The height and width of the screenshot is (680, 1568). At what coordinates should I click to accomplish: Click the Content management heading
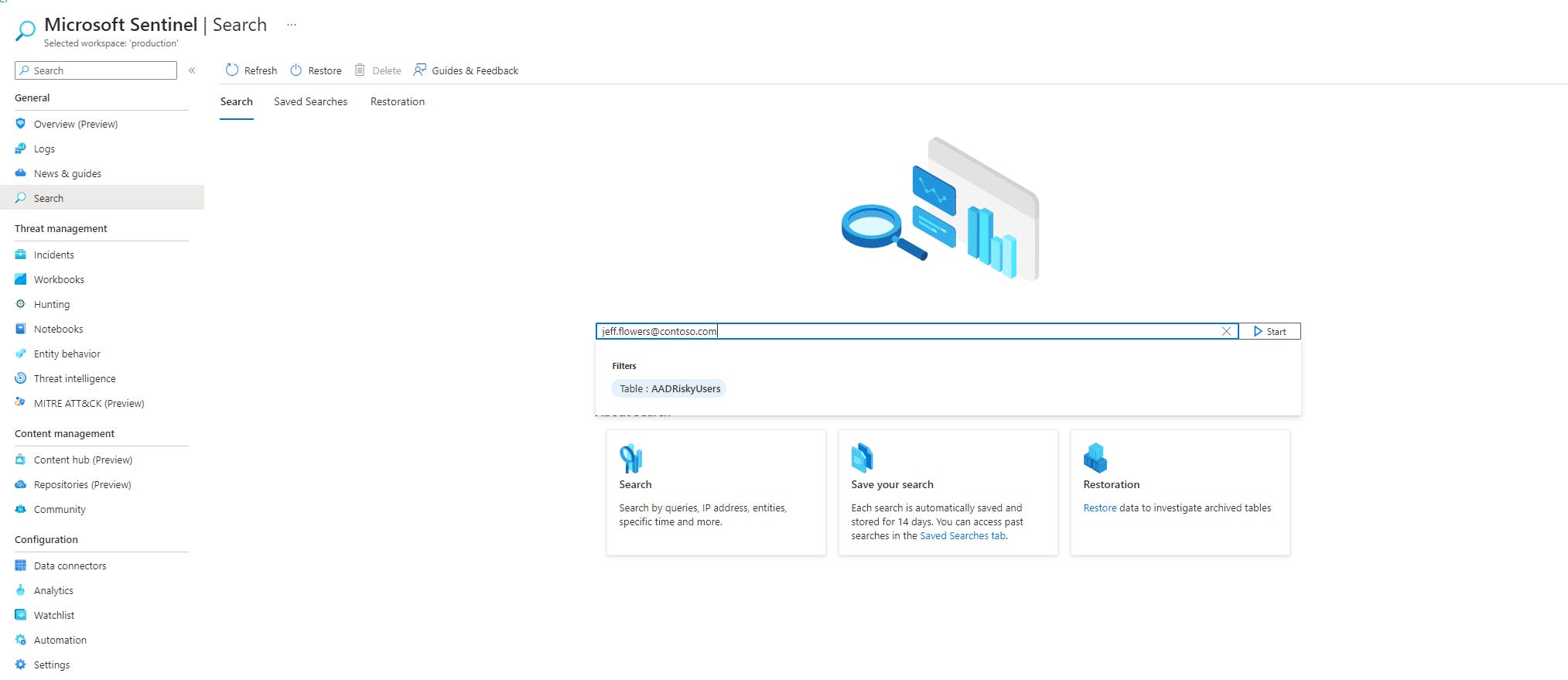click(65, 434)
